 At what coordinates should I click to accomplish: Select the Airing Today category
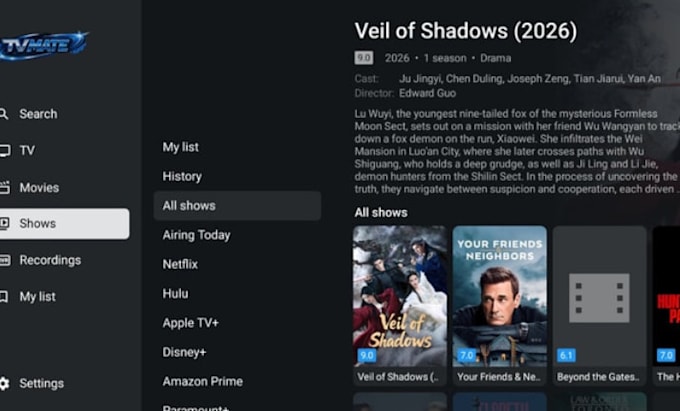point(196,235)
